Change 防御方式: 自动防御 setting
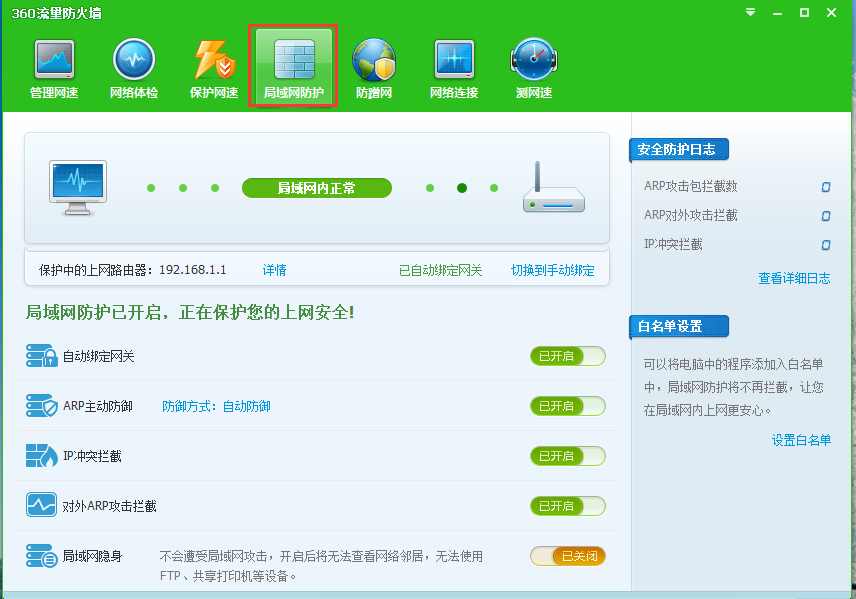This screenshot has height=599, width=856. [x=216, y=406]
